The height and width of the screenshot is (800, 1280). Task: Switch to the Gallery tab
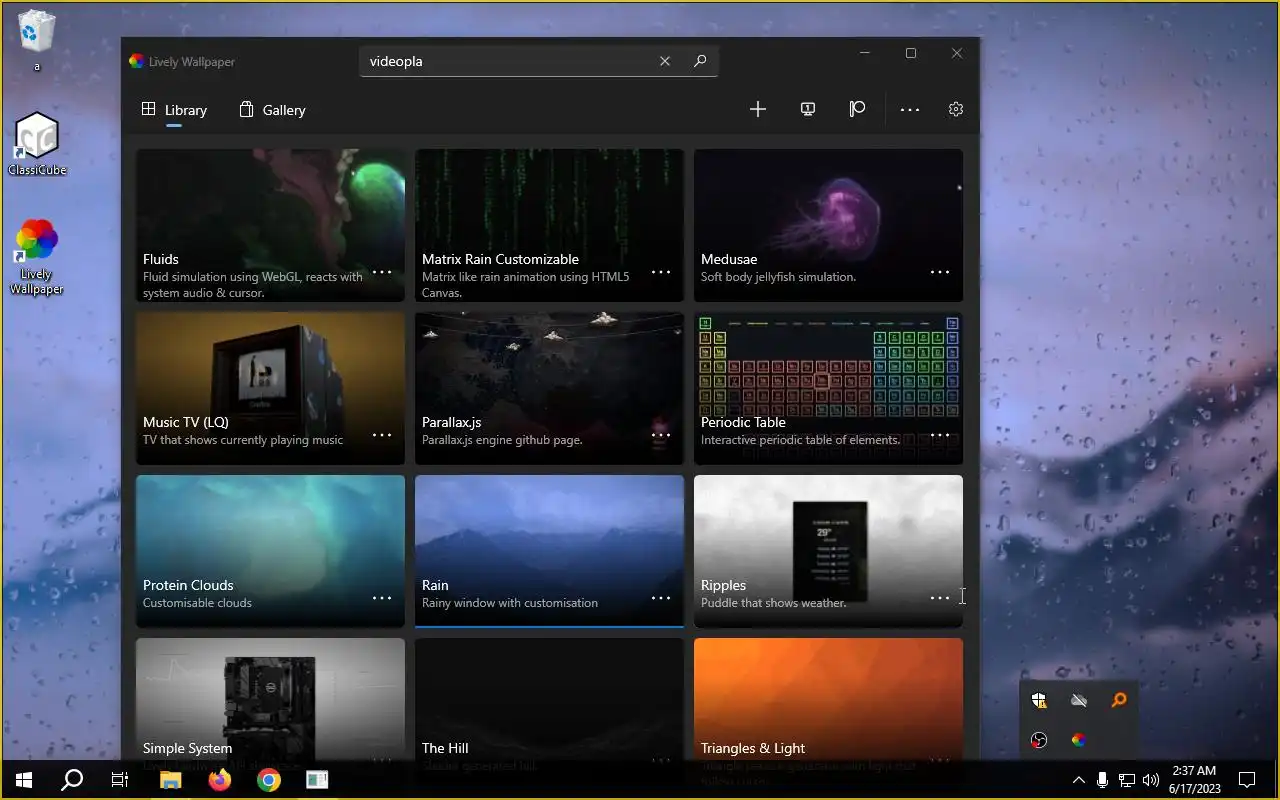click(272, 110)
